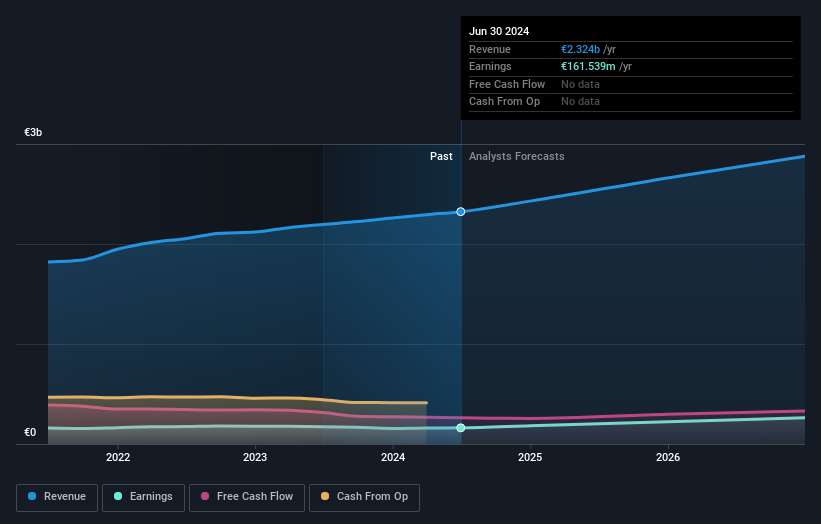This screenshot has height=524, width=821.
Task: Click the 2022 x-axis label
Action: (x=118, y=457)
